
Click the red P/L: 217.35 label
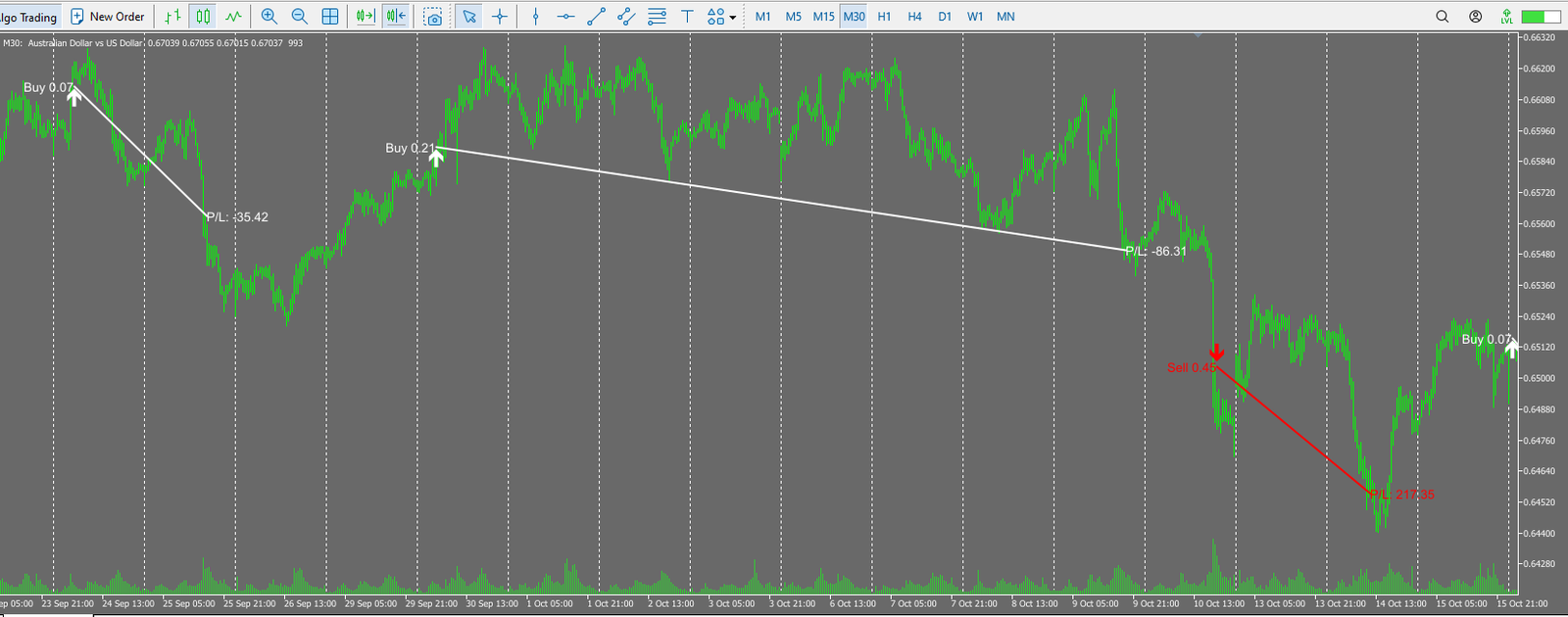1402,495
